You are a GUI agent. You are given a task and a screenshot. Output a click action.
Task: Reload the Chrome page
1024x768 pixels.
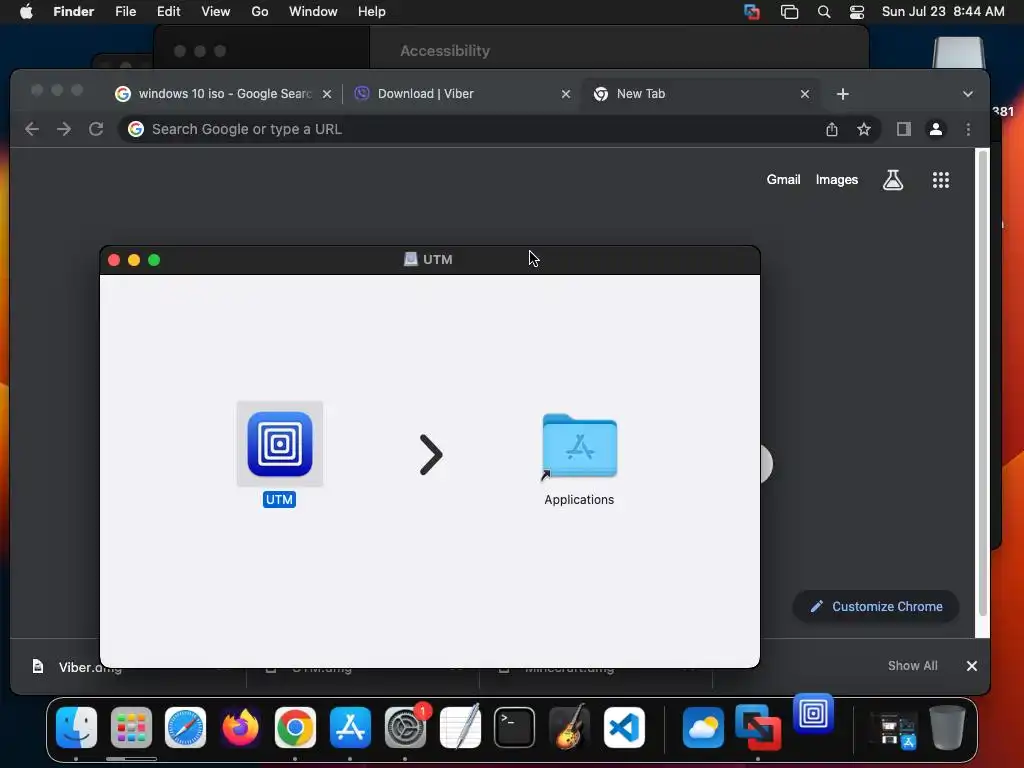[96, 129]
